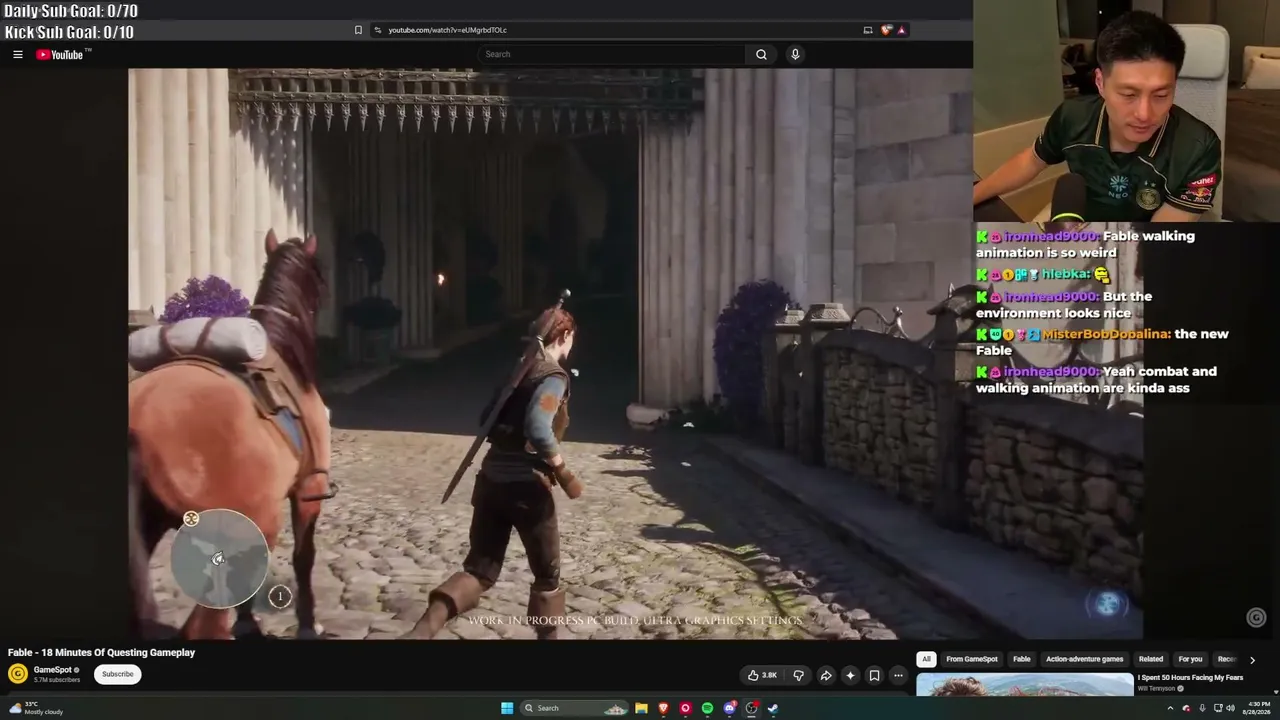Open the red circular app in taskbar
This screenshot has height=720, width=1280.
tap(685, 708)
